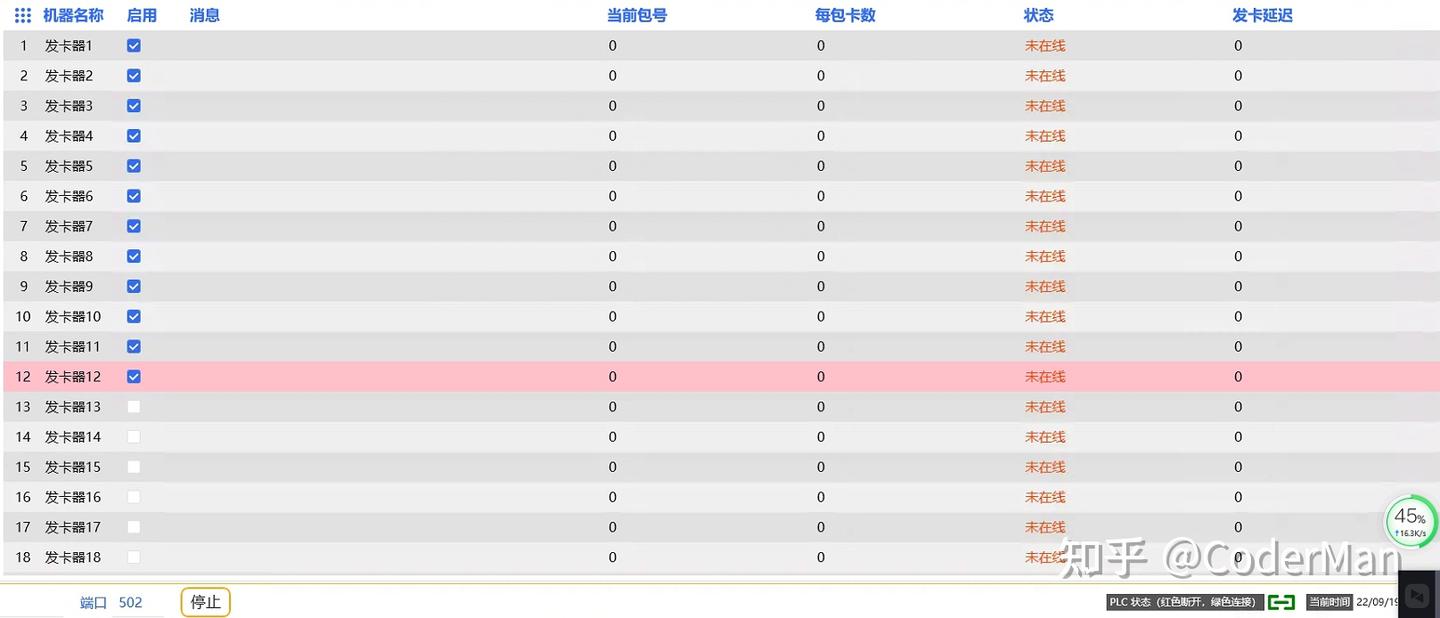1440x618 pixels.
Task: Uncheck 启用 checkbox for 发卡器1
Action: (x=134, y=46)
